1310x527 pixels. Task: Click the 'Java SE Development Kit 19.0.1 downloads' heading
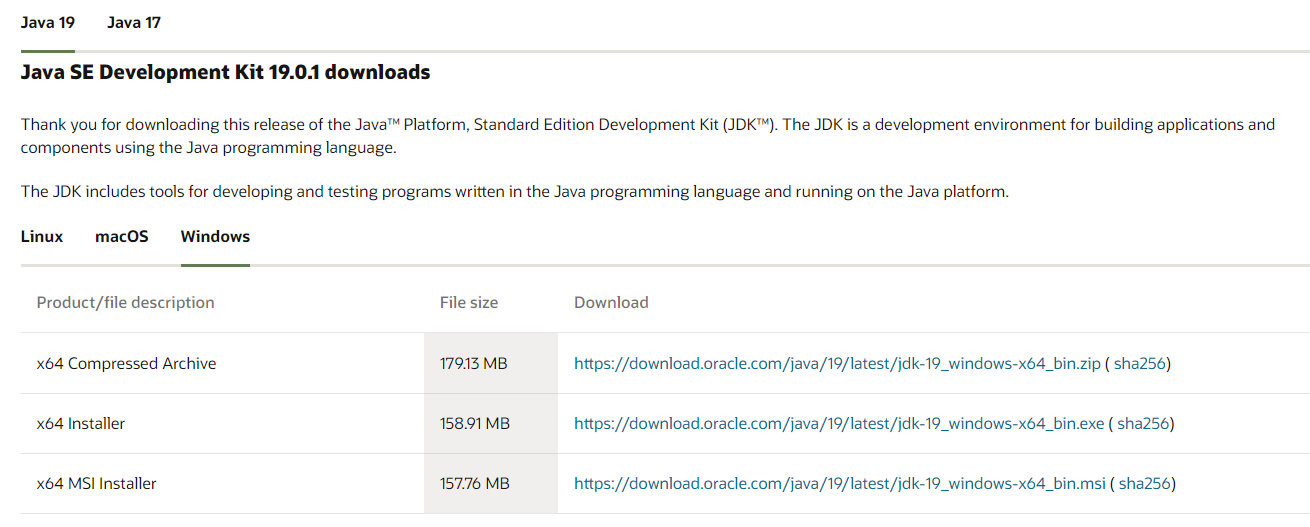tap(225, 73)
